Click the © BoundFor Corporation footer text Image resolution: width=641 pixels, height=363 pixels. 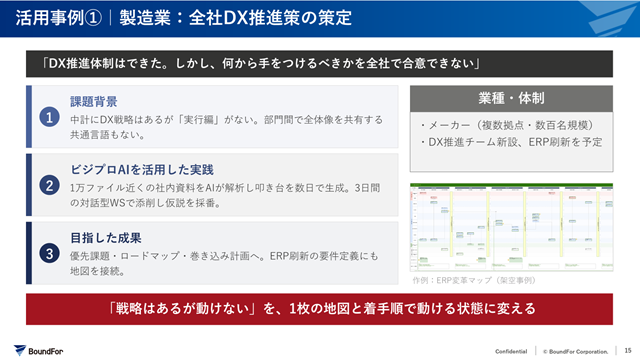click(576, 352)
